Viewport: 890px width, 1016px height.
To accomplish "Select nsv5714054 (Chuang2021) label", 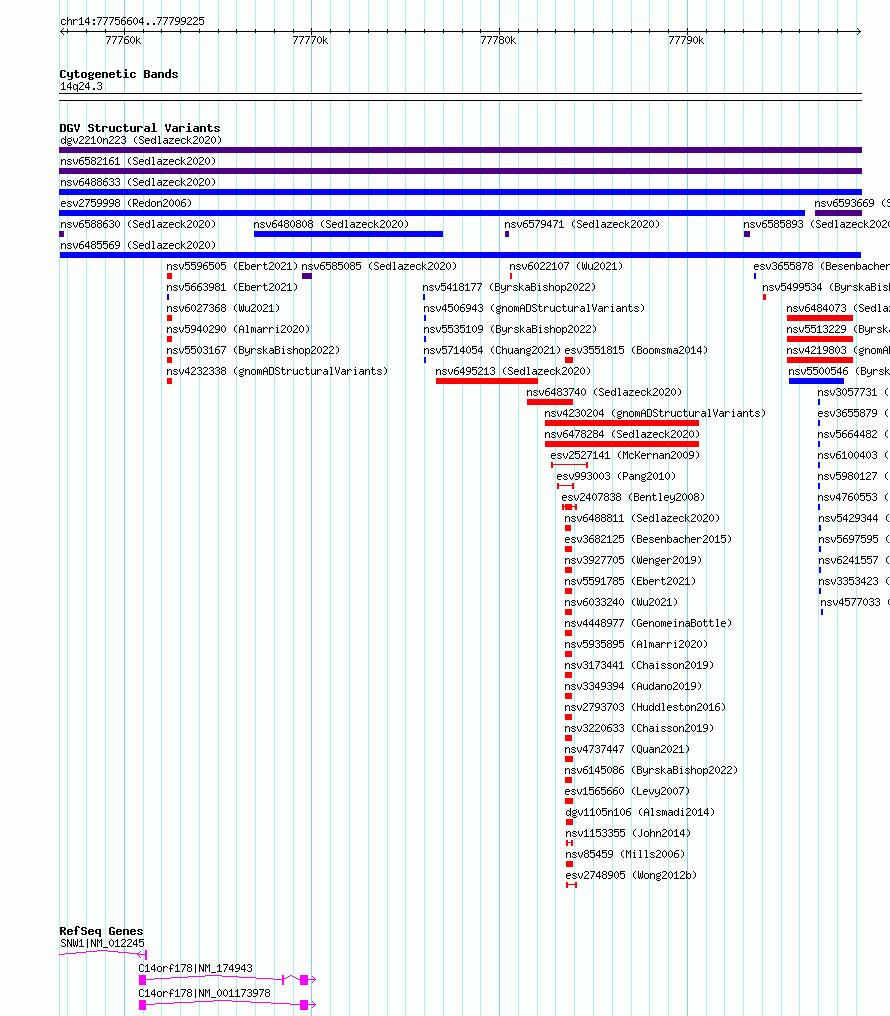I will point(492,351).
